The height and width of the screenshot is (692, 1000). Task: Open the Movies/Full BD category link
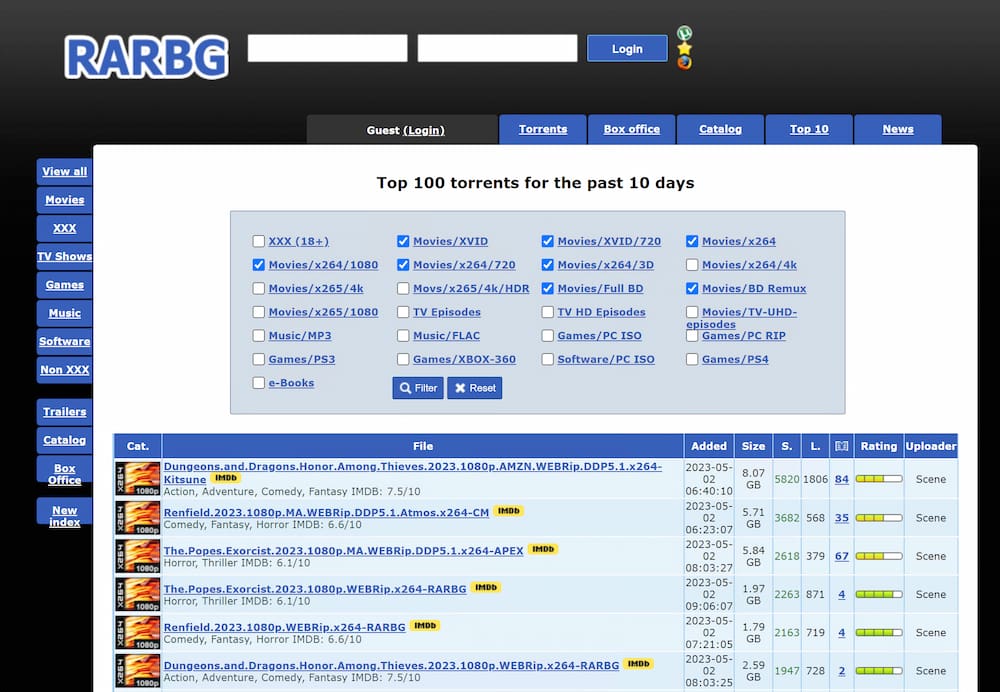pyautogui.click(x=600, y=288)
